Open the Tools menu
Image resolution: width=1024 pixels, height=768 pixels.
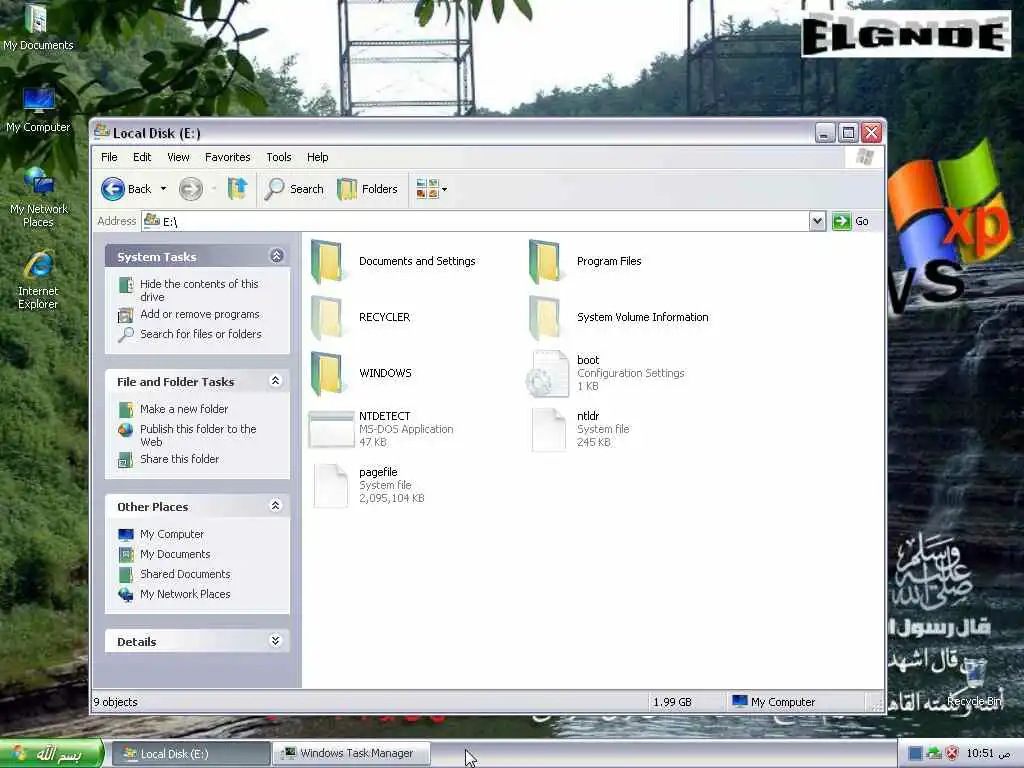click(279, 157)
